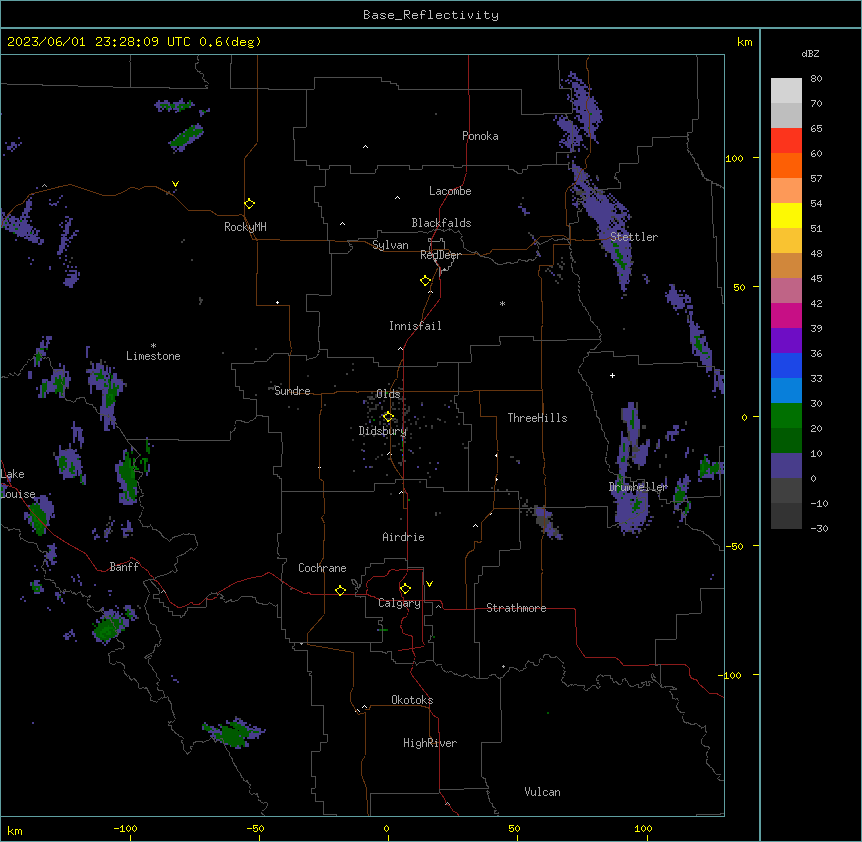Image resolution: width=862 pixels, height=842 pixels.
Task: Click the Cochrane town label
Action: (x=322, y=568)
